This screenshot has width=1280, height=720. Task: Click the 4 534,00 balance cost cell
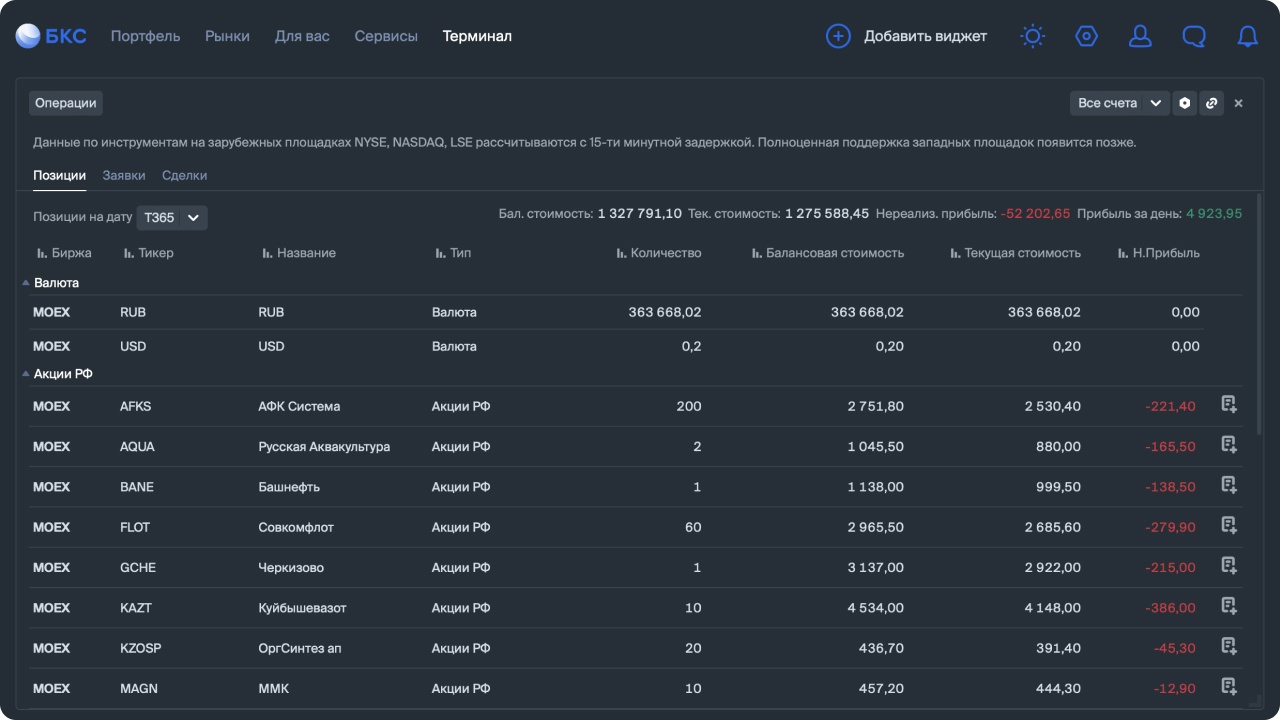point(876,607)
